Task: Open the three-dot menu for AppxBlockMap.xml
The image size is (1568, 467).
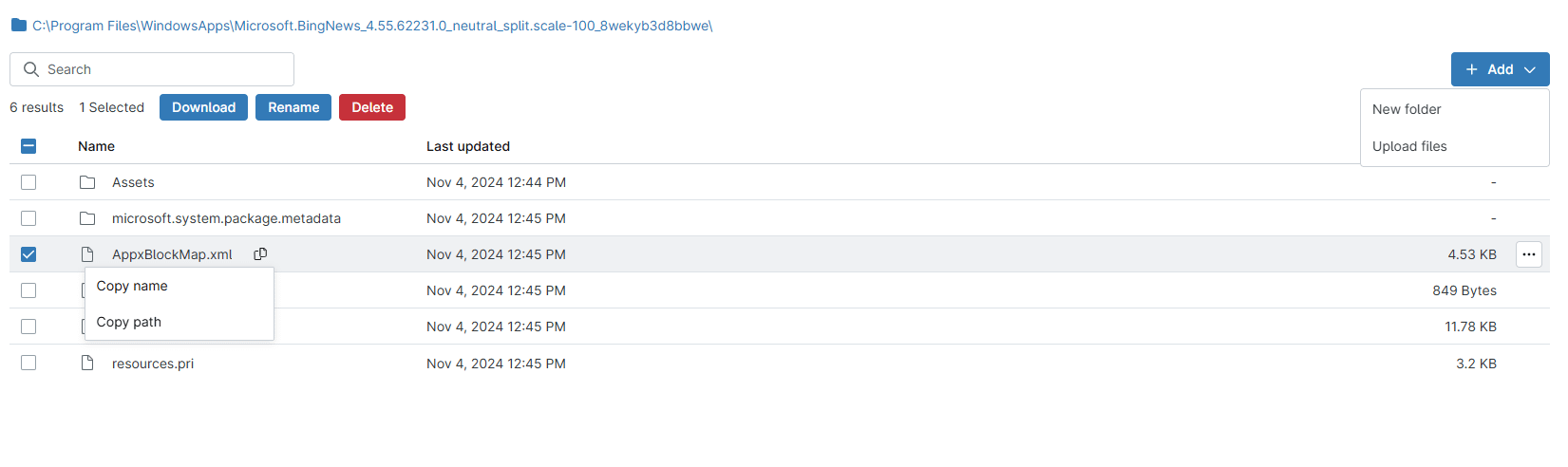Action: click(1528, 254)
